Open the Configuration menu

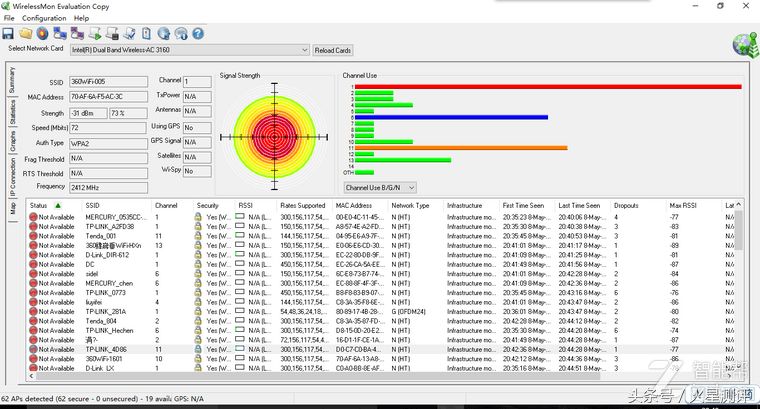coord(44,18)
